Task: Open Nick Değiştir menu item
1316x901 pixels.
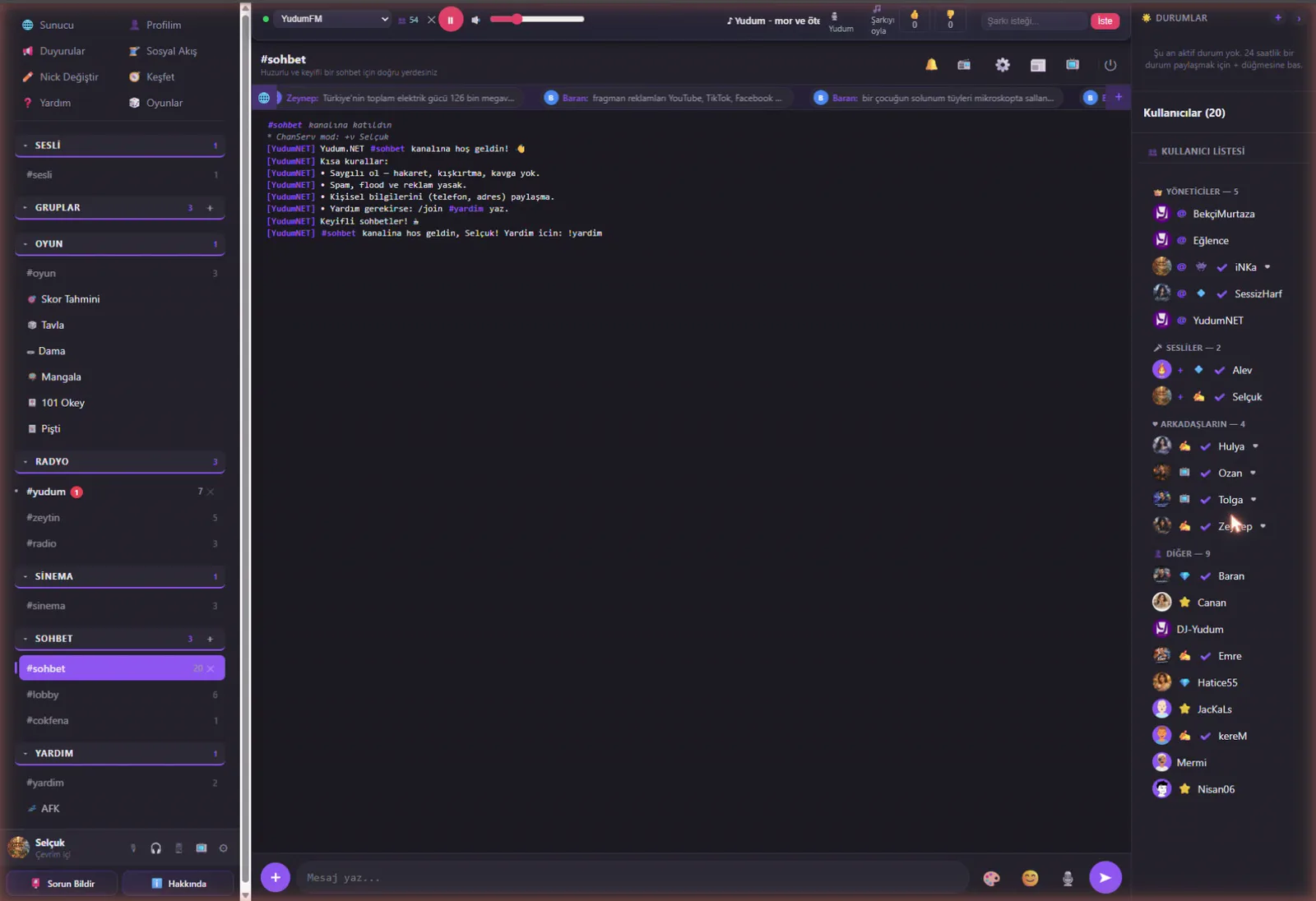Action: [61, 76]
